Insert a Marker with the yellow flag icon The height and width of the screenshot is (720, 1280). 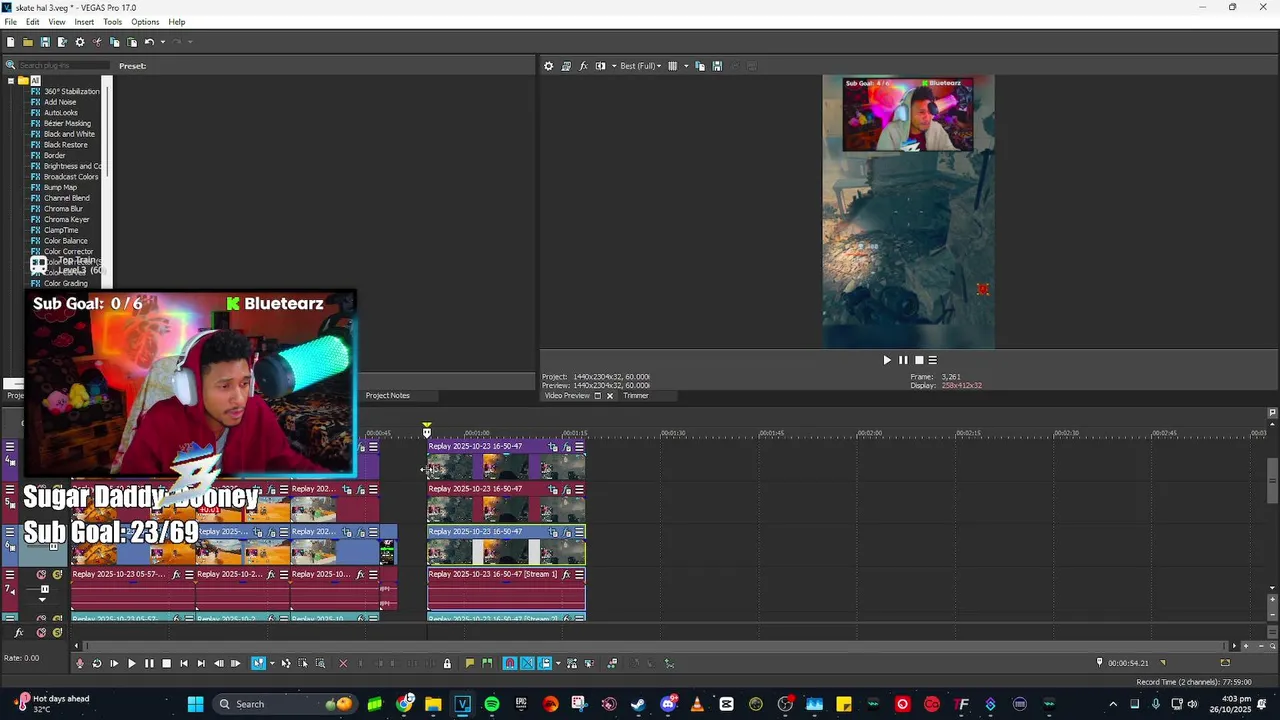pos(469,663)
